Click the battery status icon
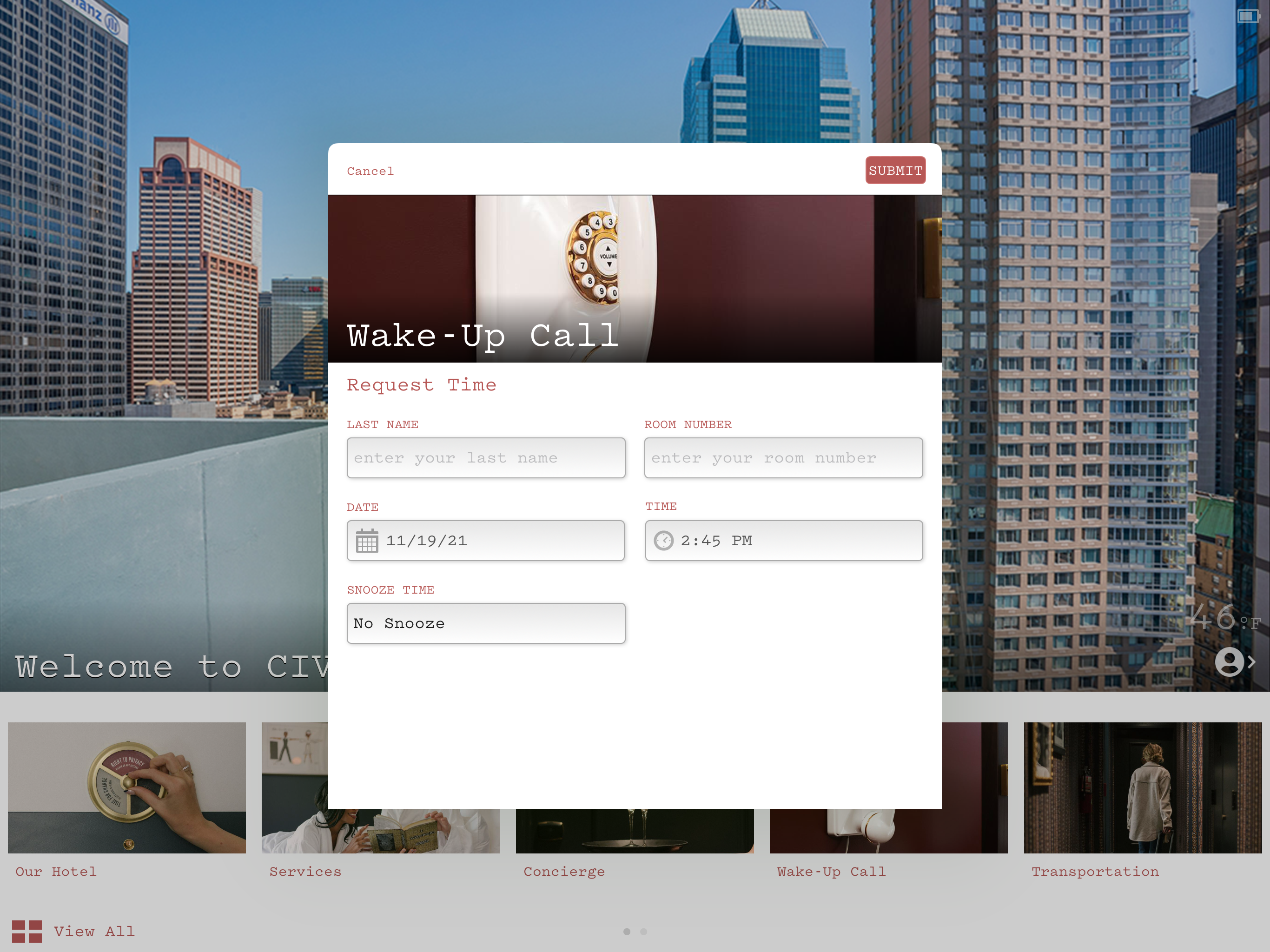The width and height of the screenshot is (1270, 952). [x=1248, y=16]
